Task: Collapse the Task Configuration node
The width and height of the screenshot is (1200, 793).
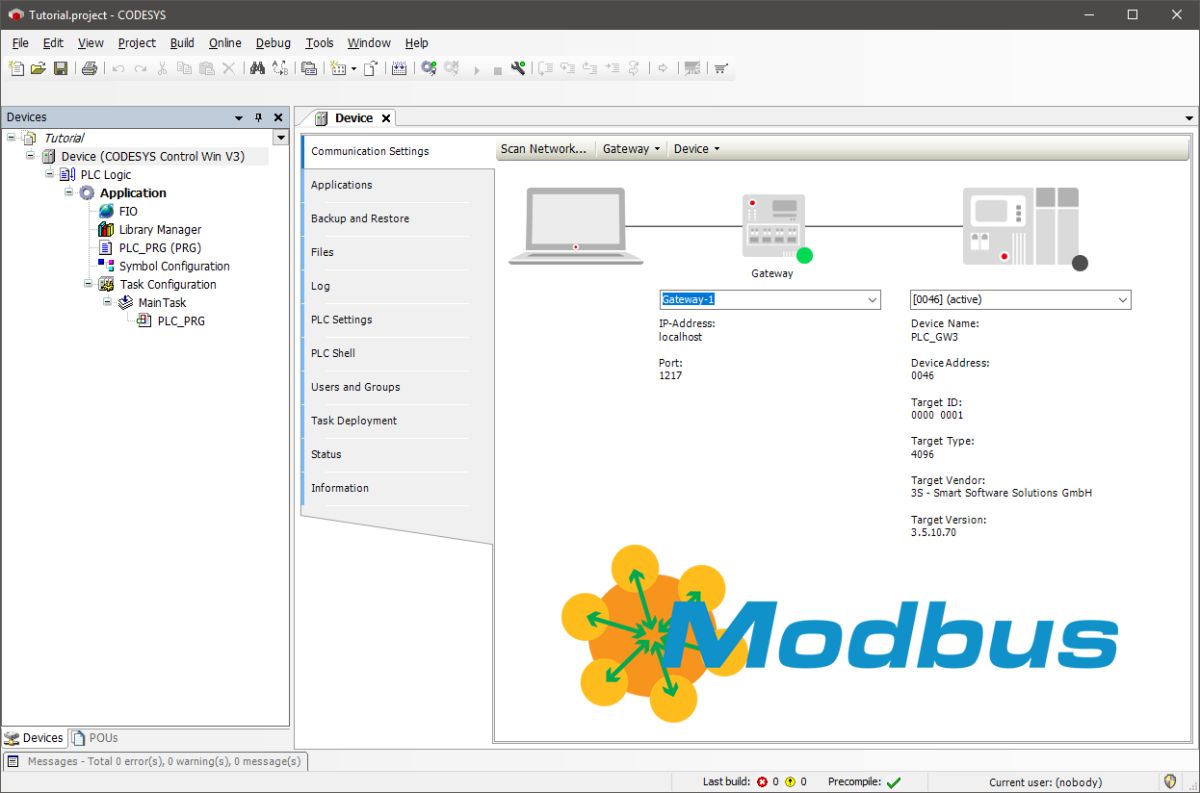Action: click(88, 283)
